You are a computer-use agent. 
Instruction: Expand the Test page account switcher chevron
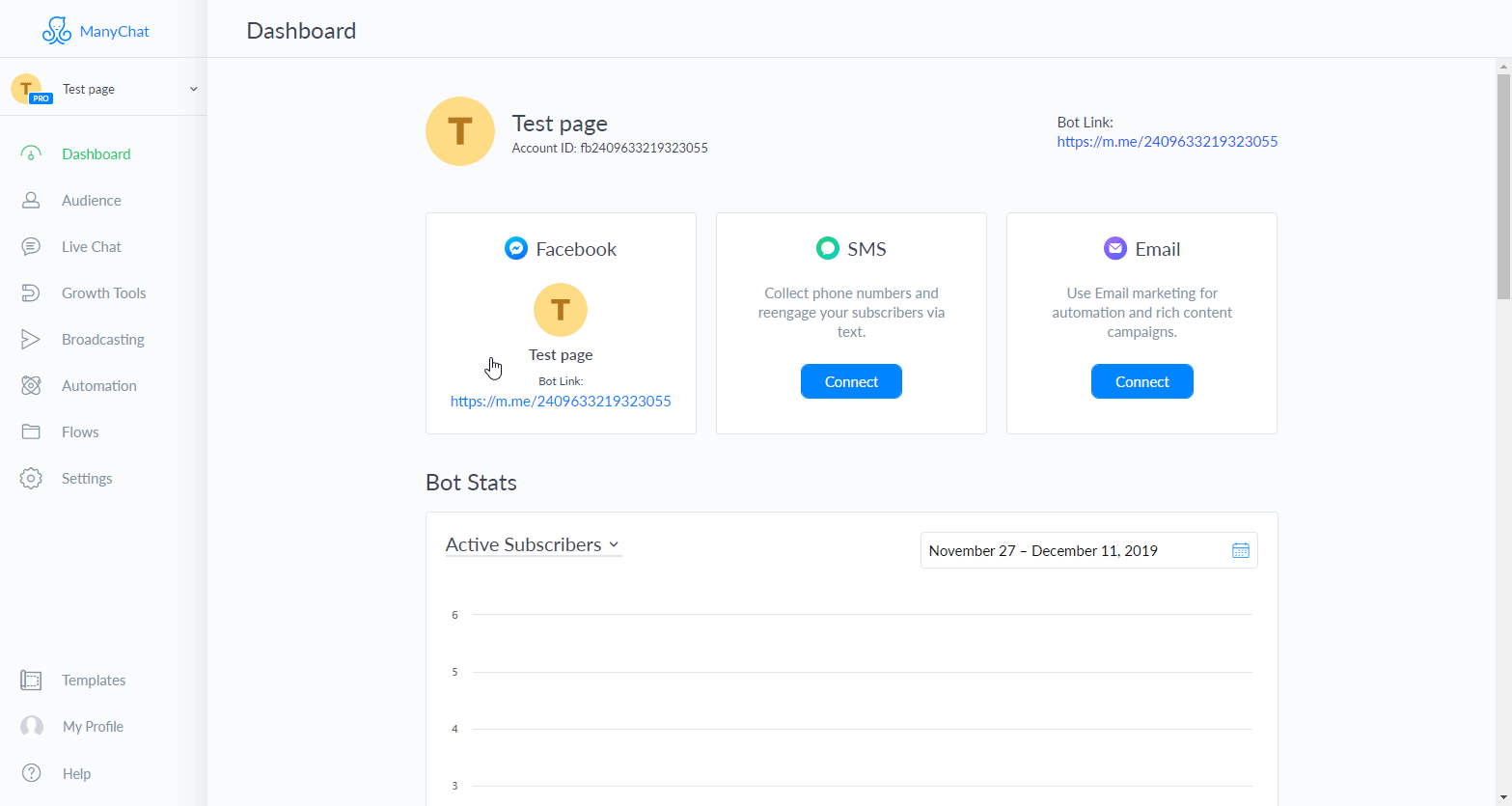pos(193,89)
